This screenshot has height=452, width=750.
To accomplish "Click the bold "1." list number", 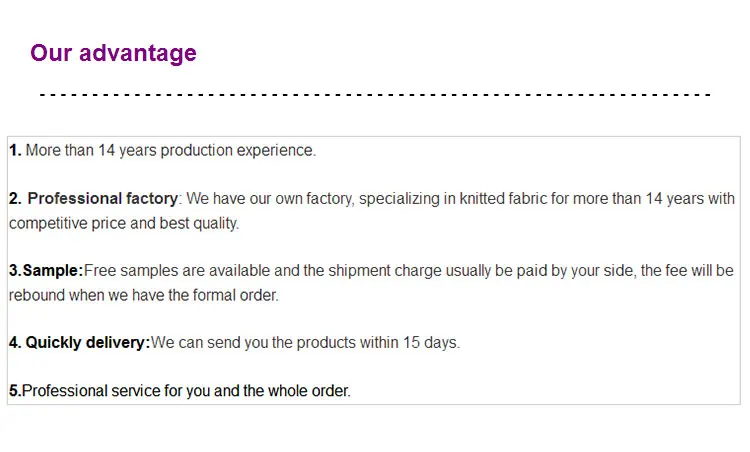I will tap(15, 151).
